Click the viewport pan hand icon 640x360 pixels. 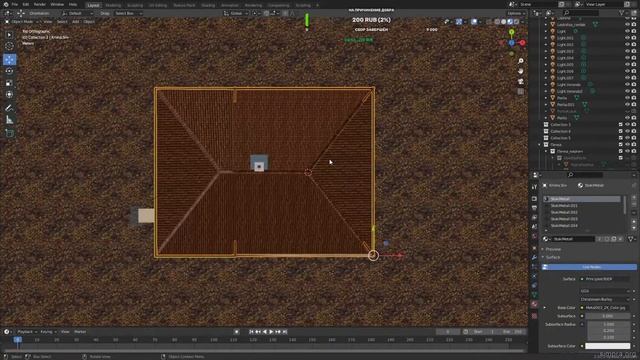pyautogui.click(x=521, y=71)
